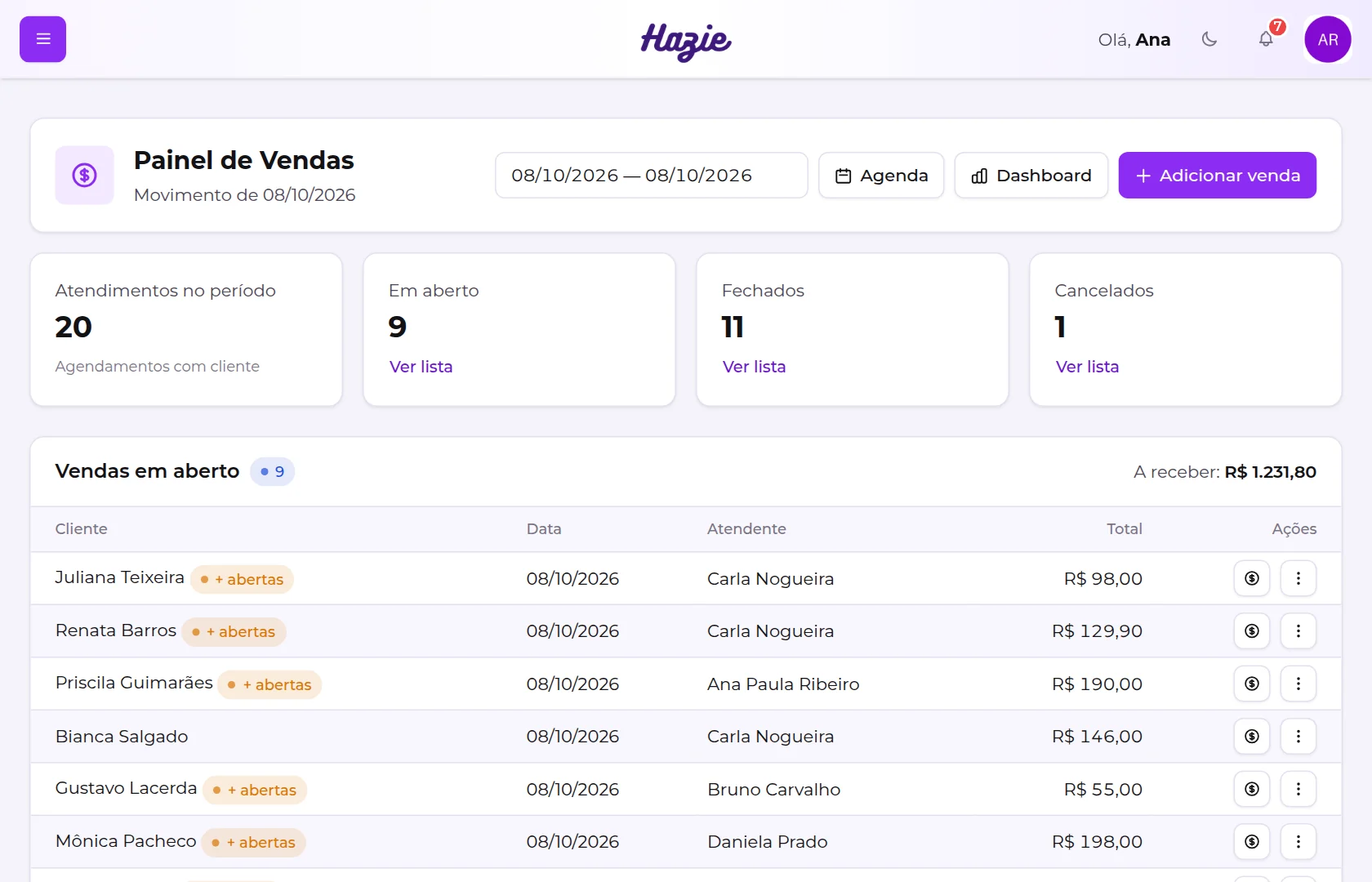Open the hamburger menu
This screenshot has width=1372, height=882.
pyautogui.click(x=42, y=39)
